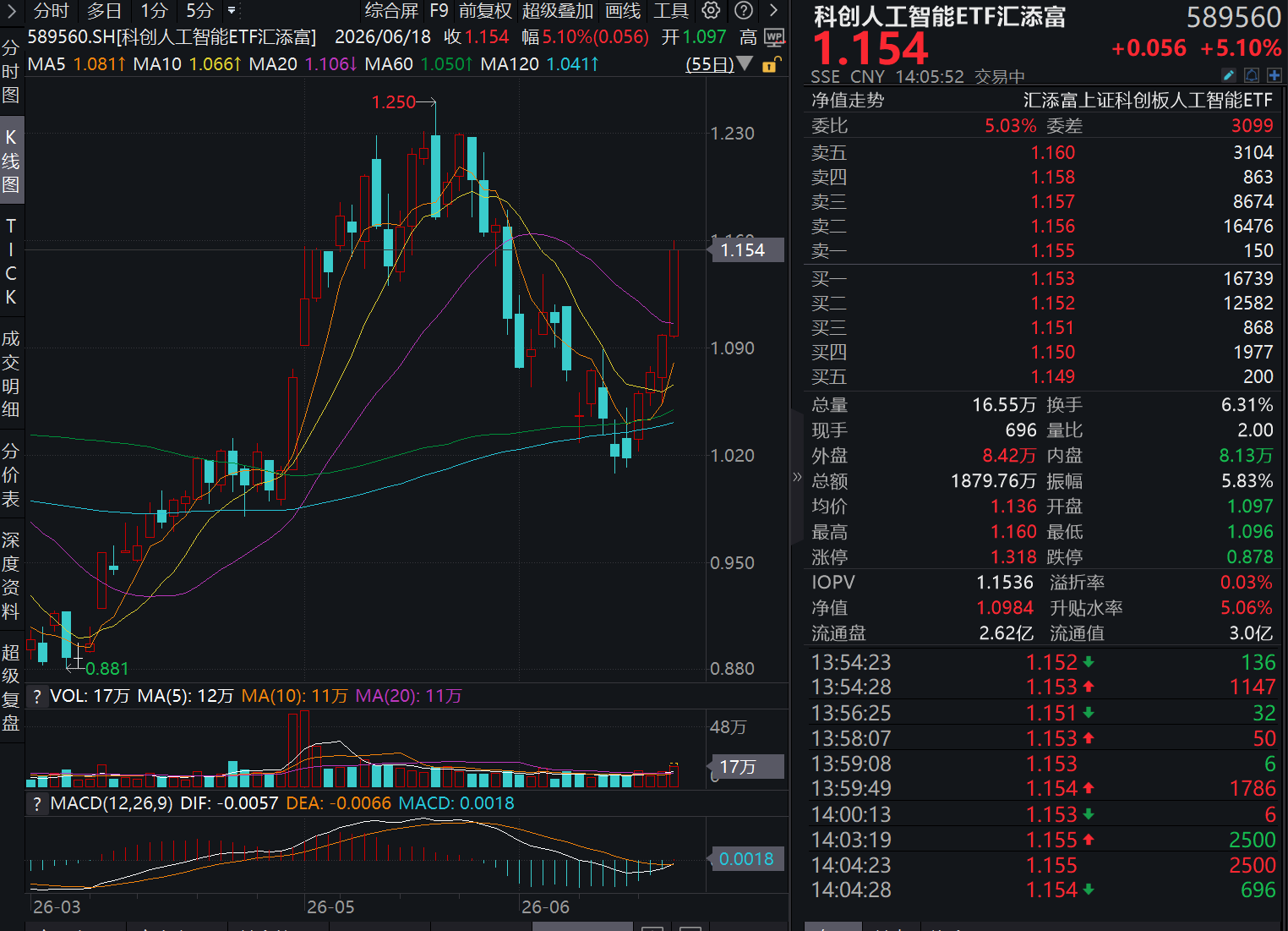Viewport: 1288px width, 931px height.
Task: Select the 卖五 1.160 order book row
Action: click(1042, 153)
